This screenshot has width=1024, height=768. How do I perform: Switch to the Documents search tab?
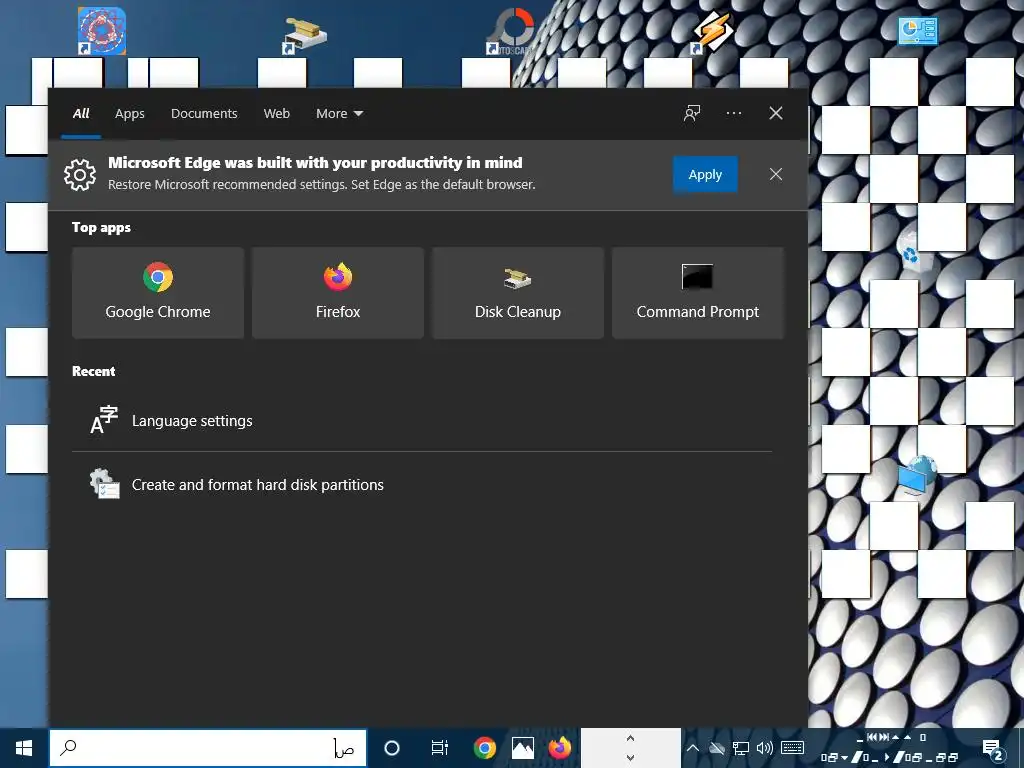[204, 114]
